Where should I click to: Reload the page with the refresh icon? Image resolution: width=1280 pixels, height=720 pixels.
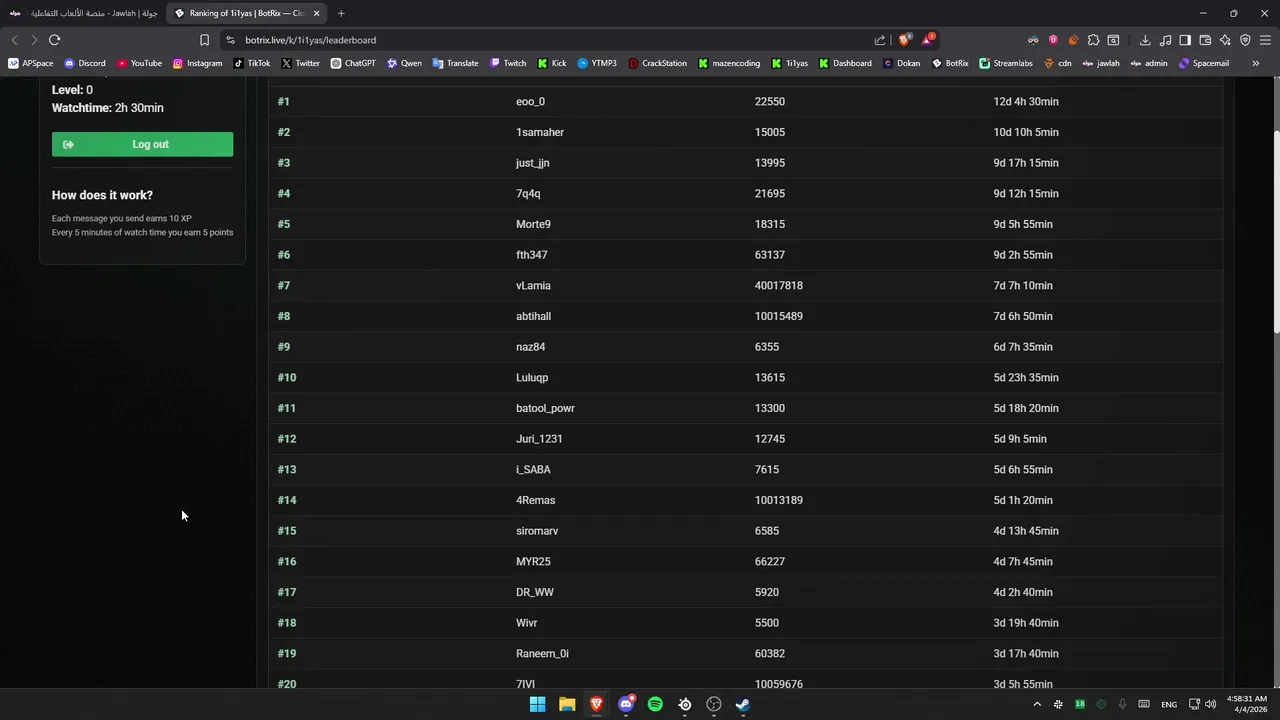[x=54, y=40]
